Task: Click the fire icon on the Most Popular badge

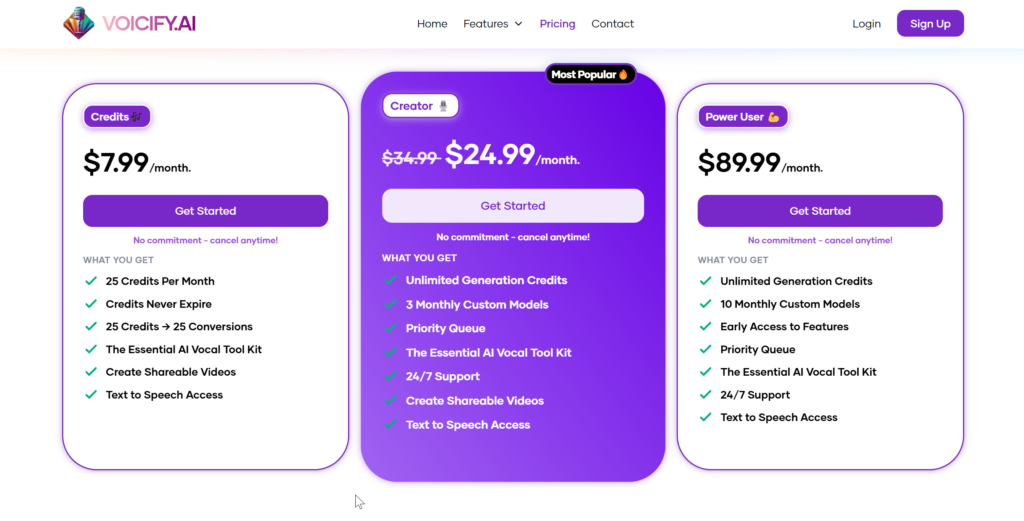Action: (x=623, y=74)
